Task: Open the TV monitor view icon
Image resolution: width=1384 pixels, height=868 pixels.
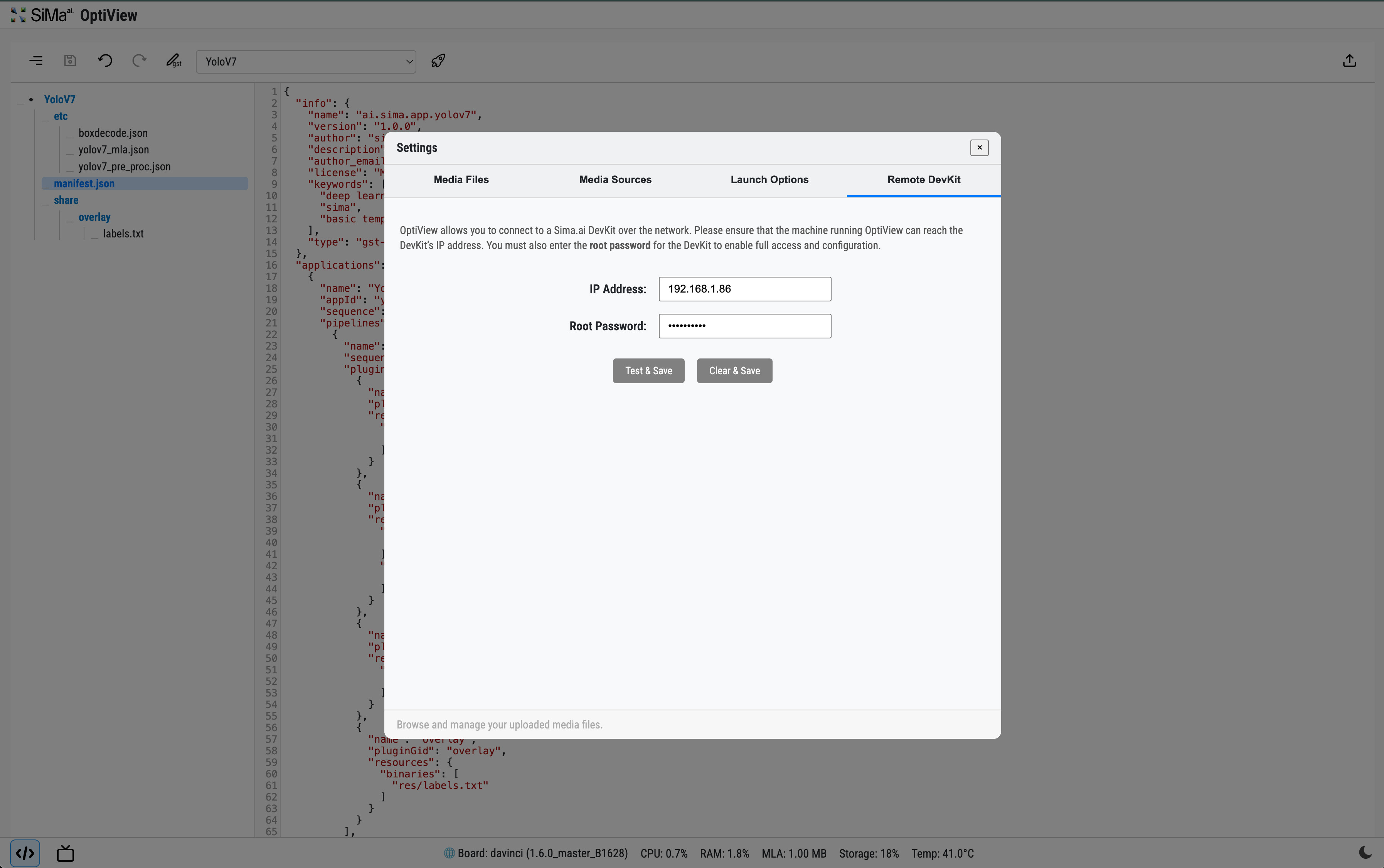Action: point(66,853)
